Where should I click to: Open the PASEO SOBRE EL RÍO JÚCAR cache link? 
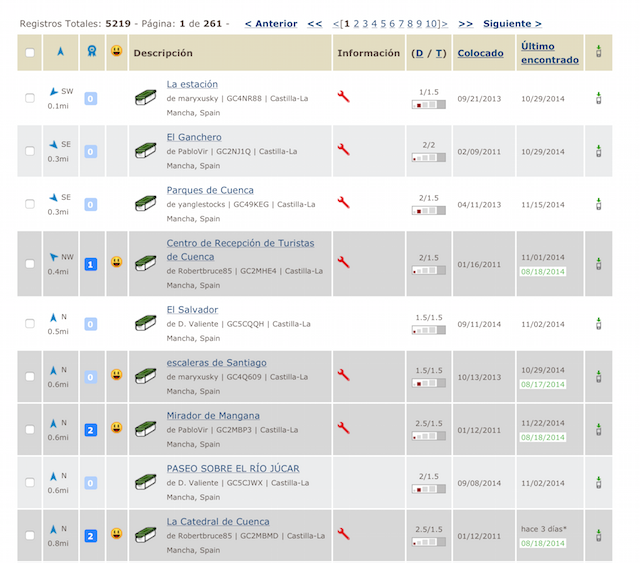(x=233, y=468)
